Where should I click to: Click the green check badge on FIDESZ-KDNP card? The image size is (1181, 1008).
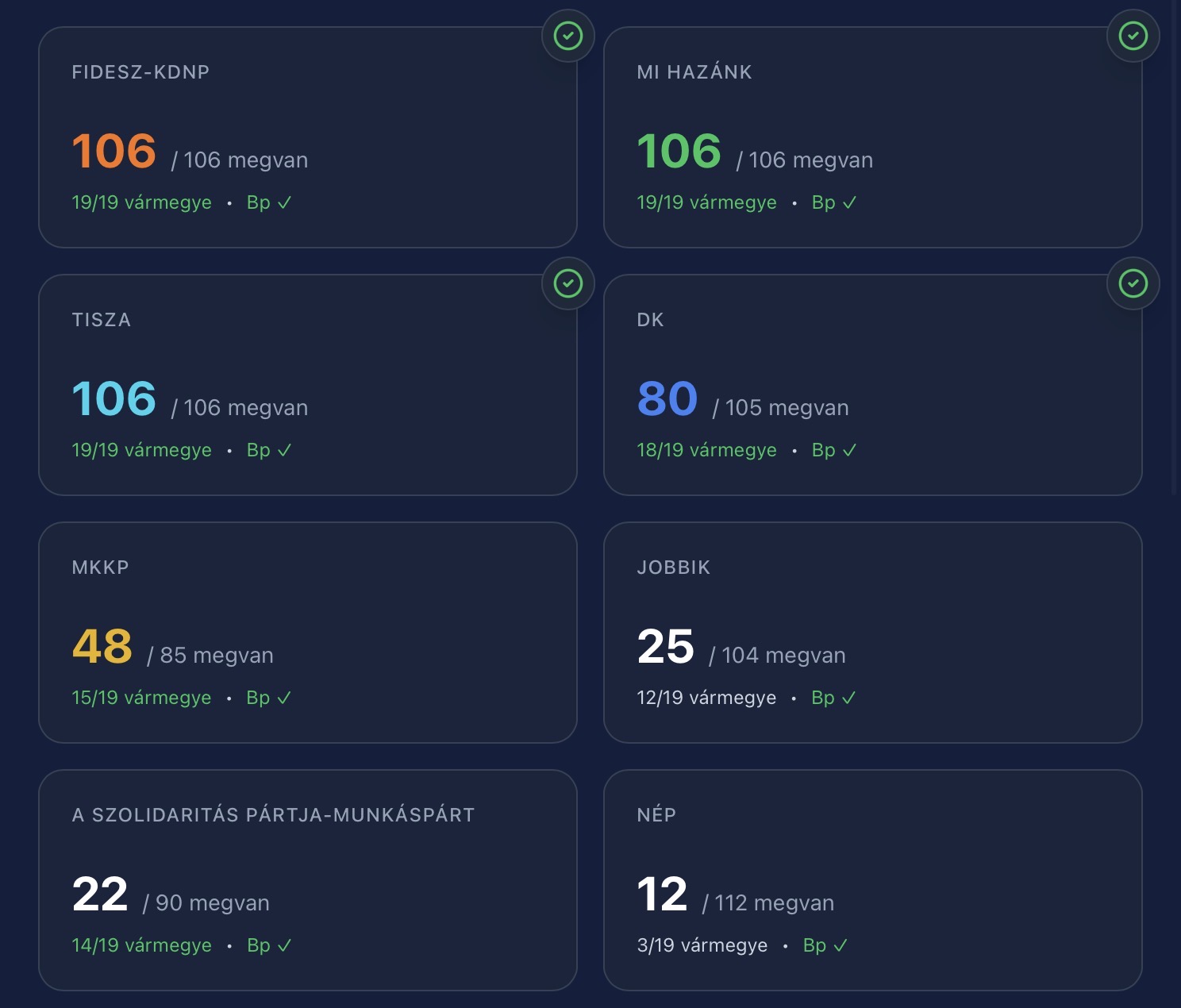(x=567, y=36)
